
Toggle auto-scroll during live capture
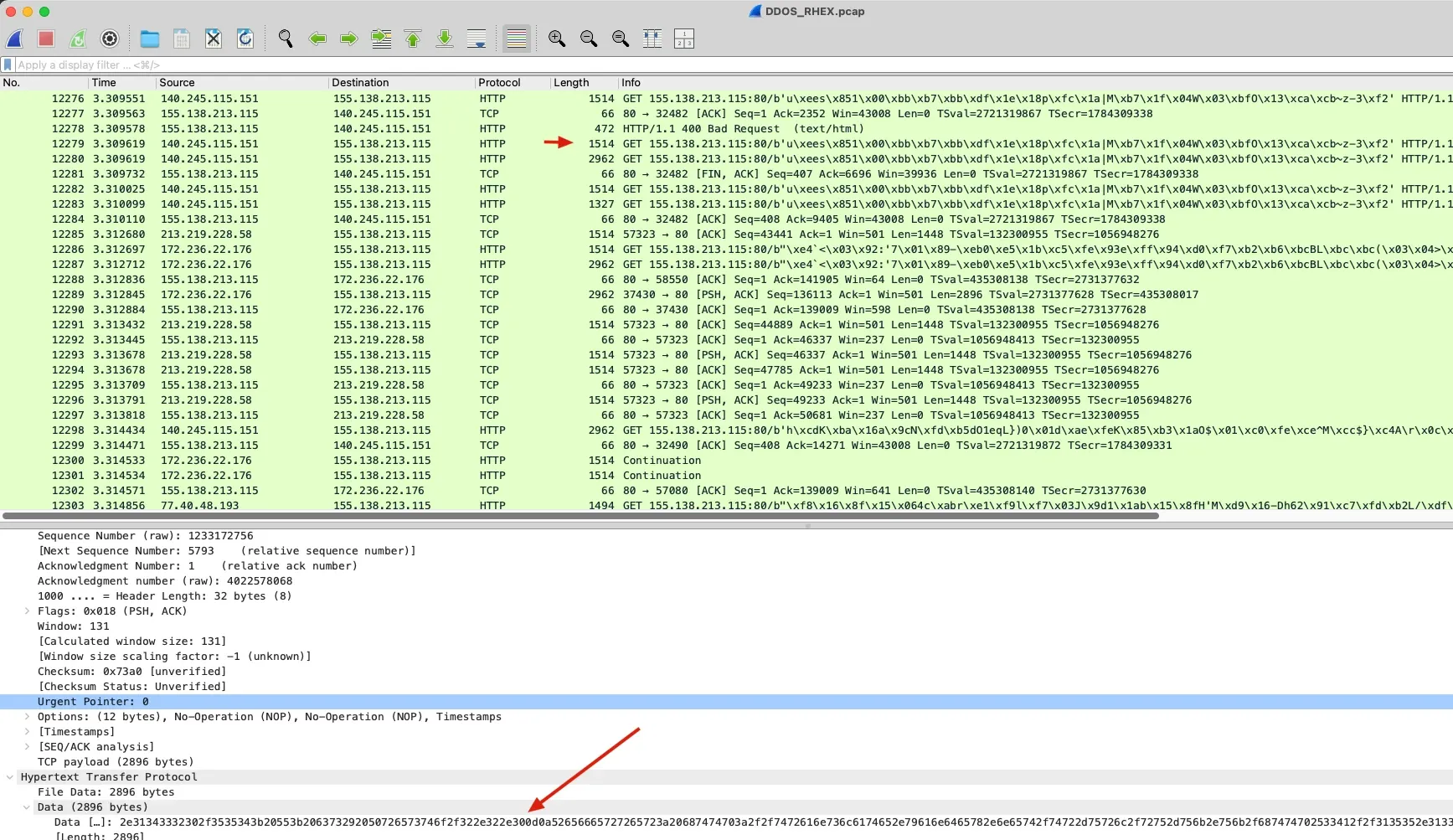point(477,39)
